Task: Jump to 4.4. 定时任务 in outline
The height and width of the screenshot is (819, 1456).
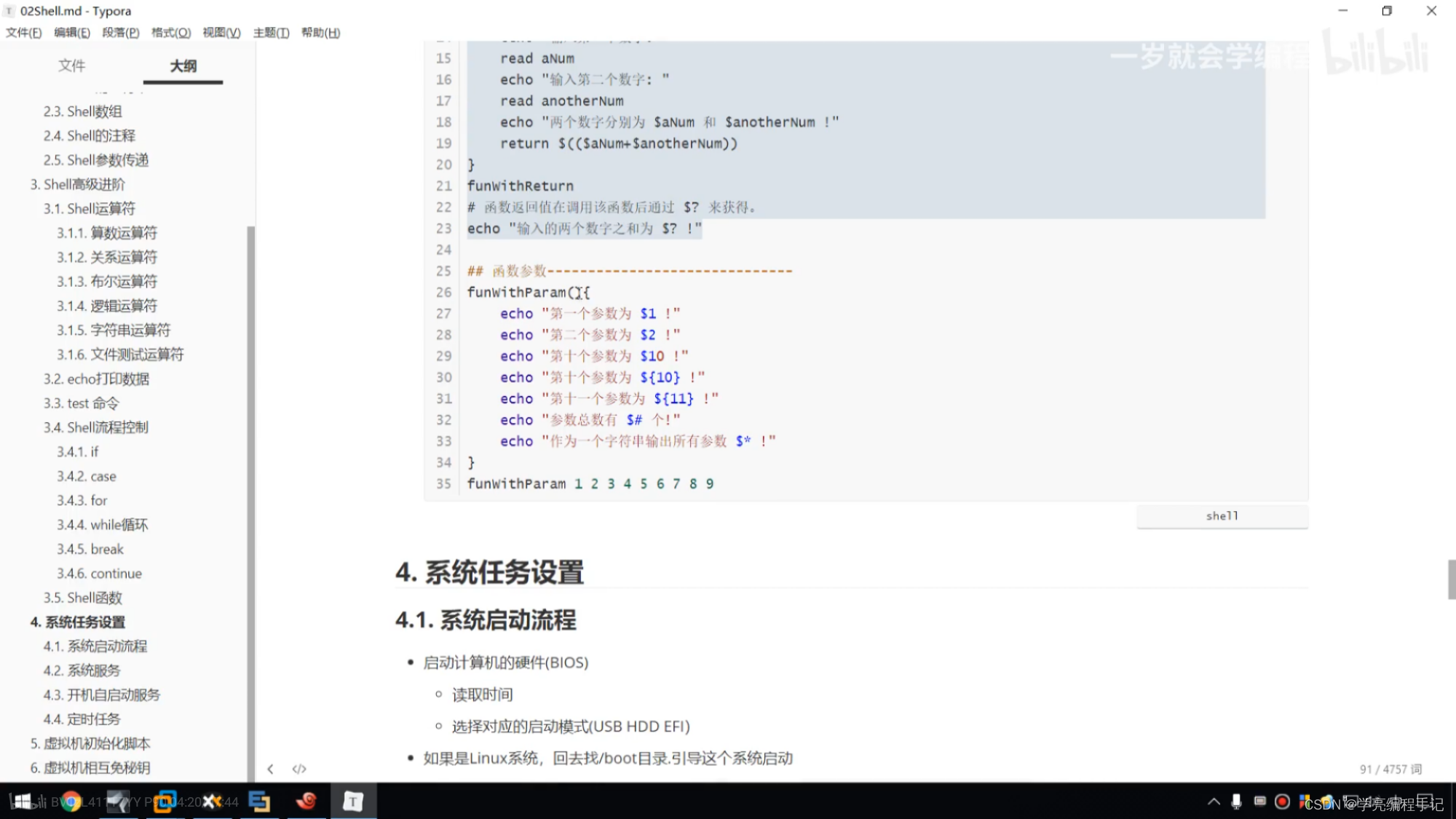Action: coord(82,719)
